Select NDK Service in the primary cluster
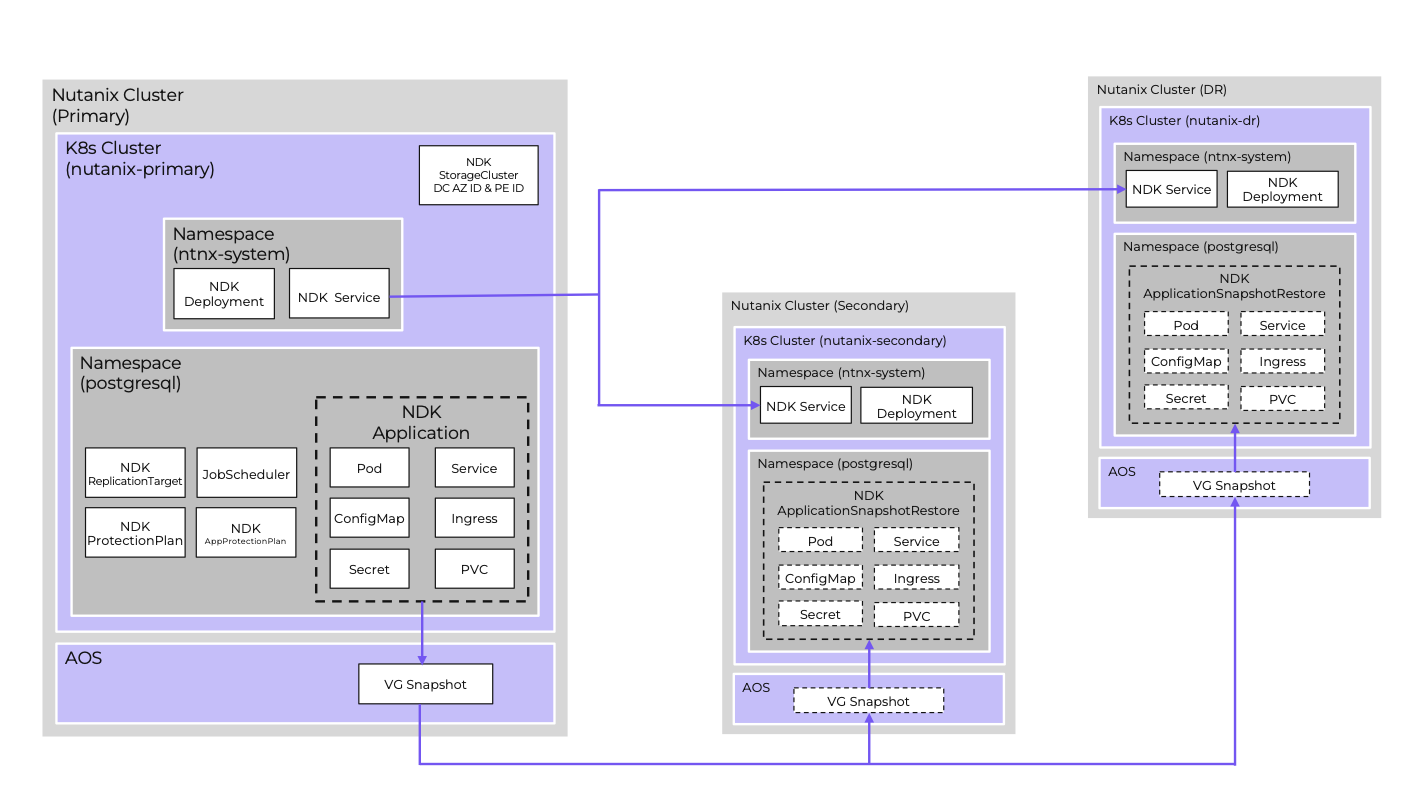Viewport: 1418px width, 812px height. 339,294
